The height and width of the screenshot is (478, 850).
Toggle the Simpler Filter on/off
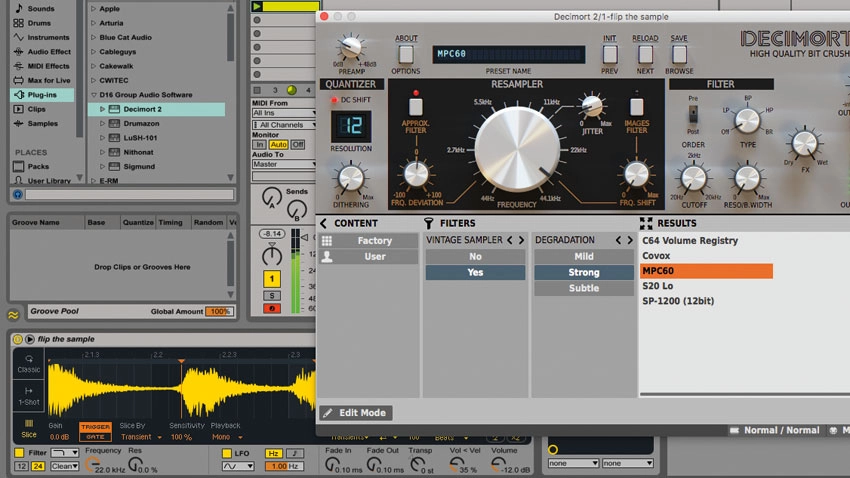(x=19, y=453)
